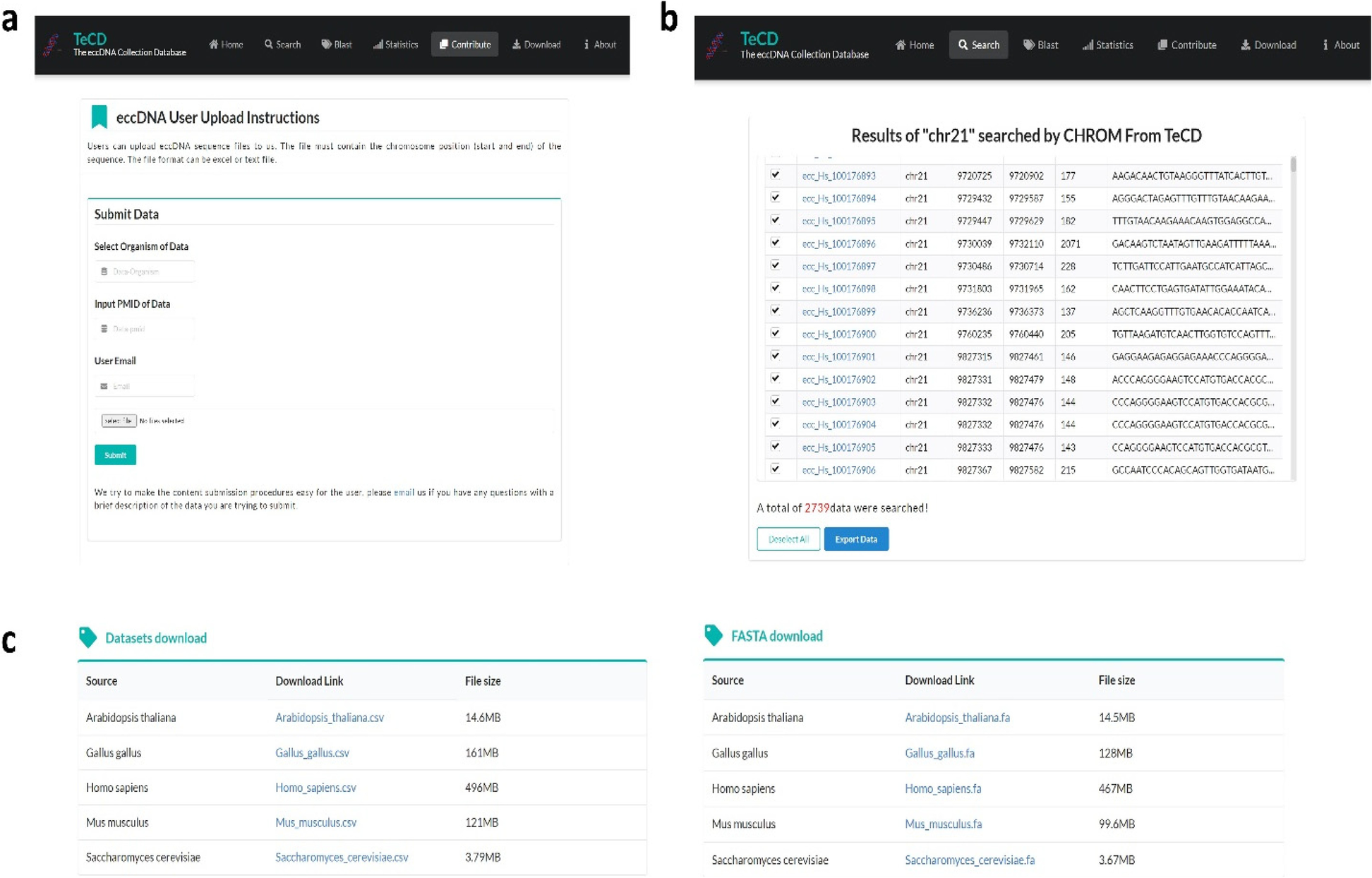Click the bookmark icon beside Upload Instructions
This screenshot has width=1372, height=878.
pyautogui.click(x=100, y=117)
